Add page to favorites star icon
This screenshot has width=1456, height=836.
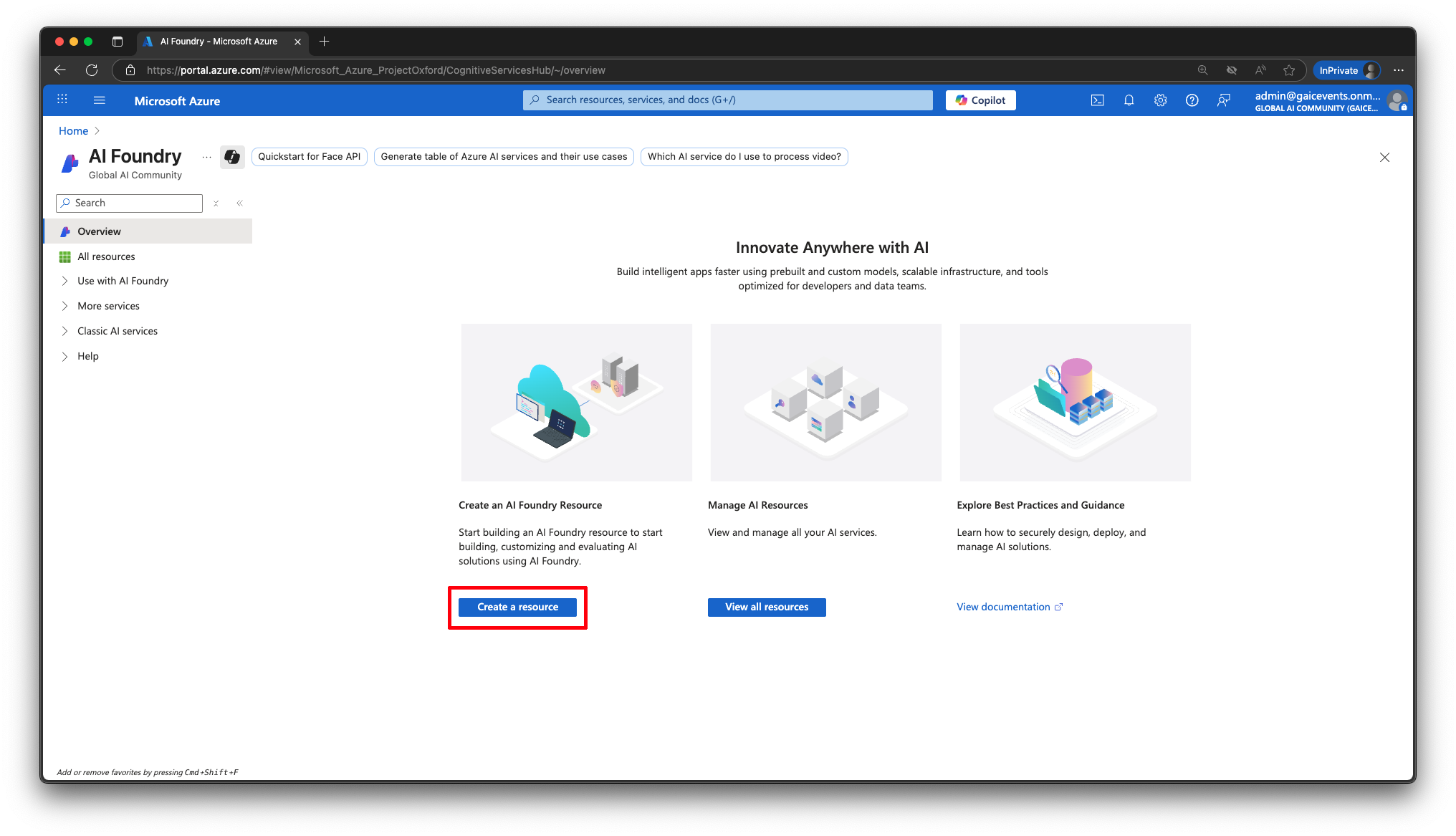pyautogui.click(x=1289, y=70)
